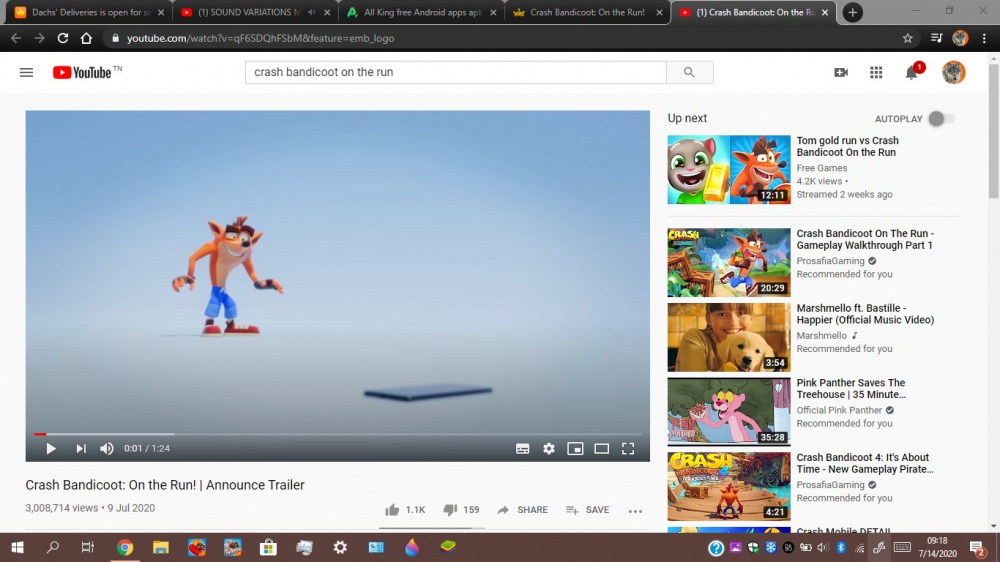Open Marshmello Happier video thumbnail
The width and height of the screenshot is (1000, 562).
728,337
